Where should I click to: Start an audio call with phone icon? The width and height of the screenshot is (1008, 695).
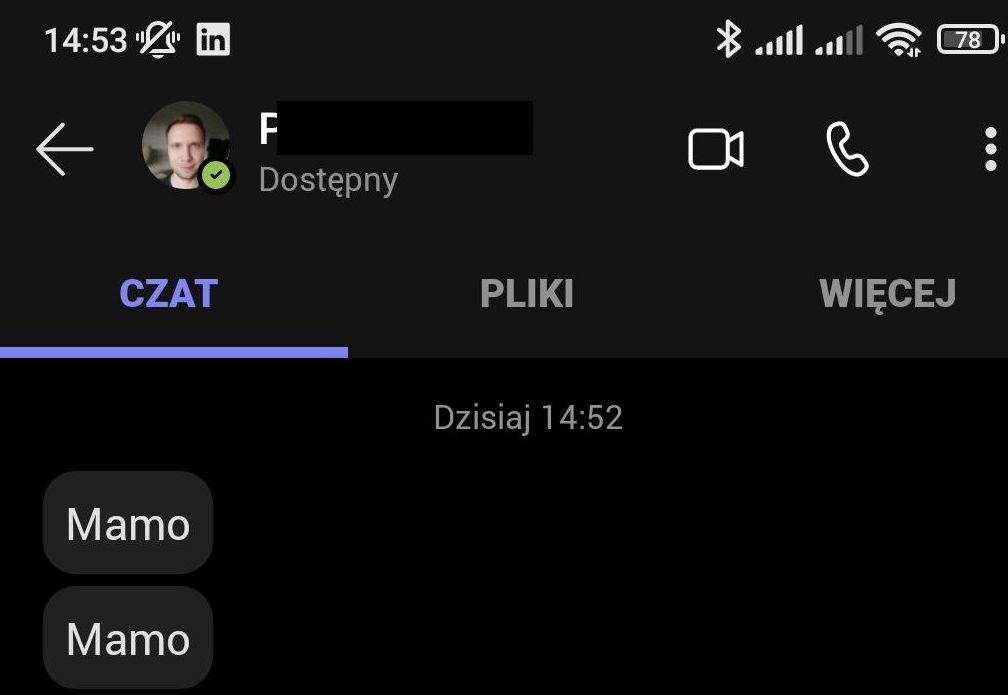tap(847, 149)
